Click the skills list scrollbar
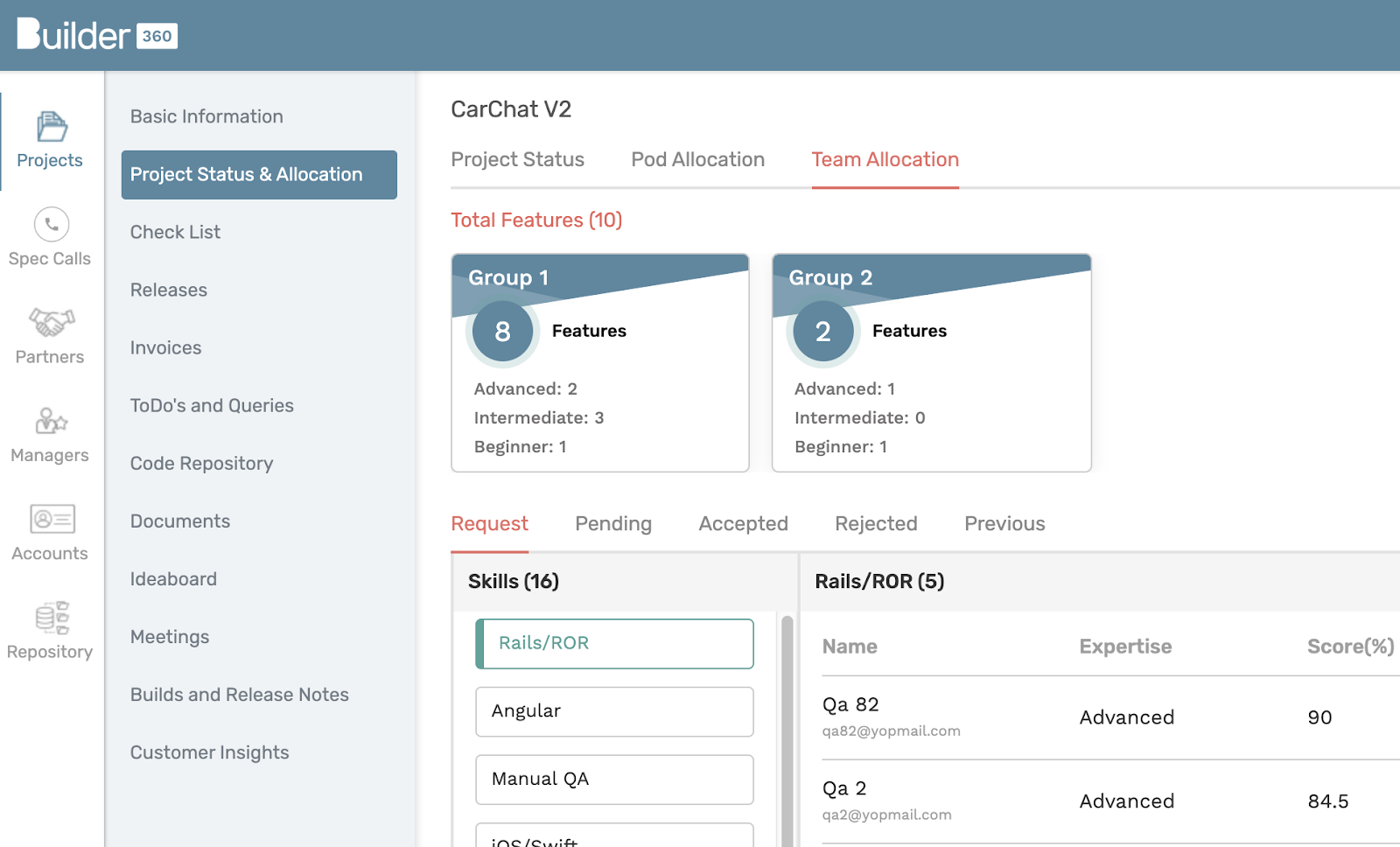This screenshot has height=847, width=1400. point(787,726)
